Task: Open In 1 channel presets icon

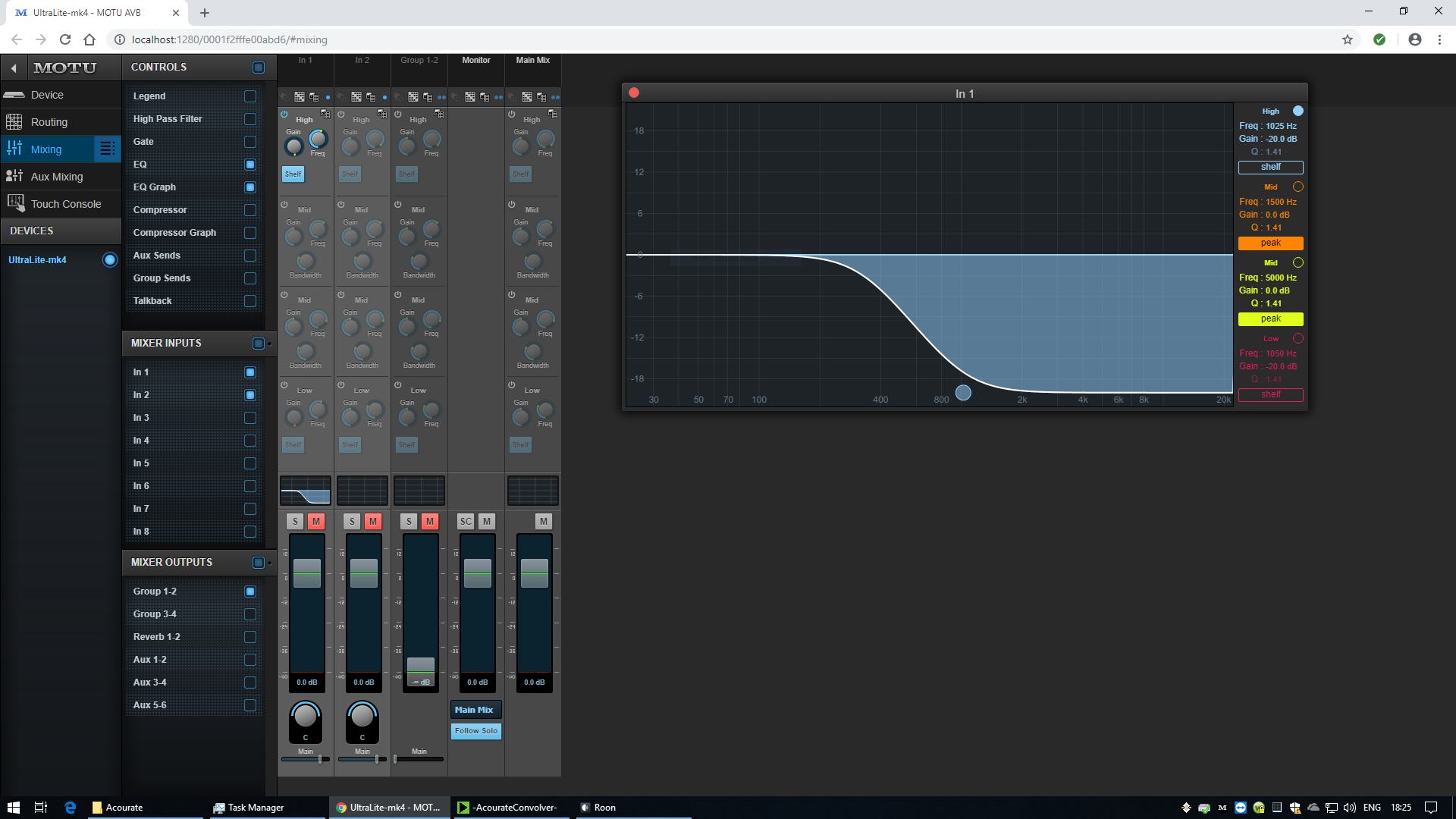Action: coord(314,97)
